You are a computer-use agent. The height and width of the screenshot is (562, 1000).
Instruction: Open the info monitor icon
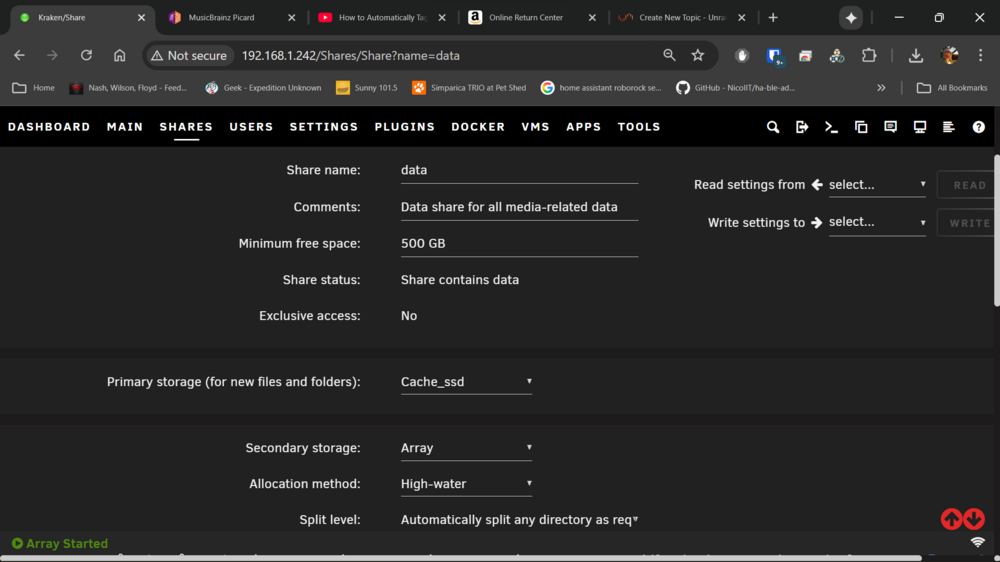click(920, 127)
